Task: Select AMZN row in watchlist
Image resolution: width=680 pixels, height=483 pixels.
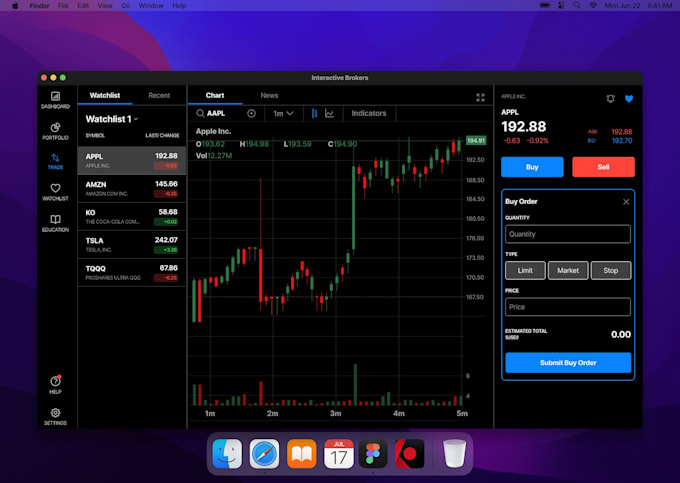Action: click(132, 189)
